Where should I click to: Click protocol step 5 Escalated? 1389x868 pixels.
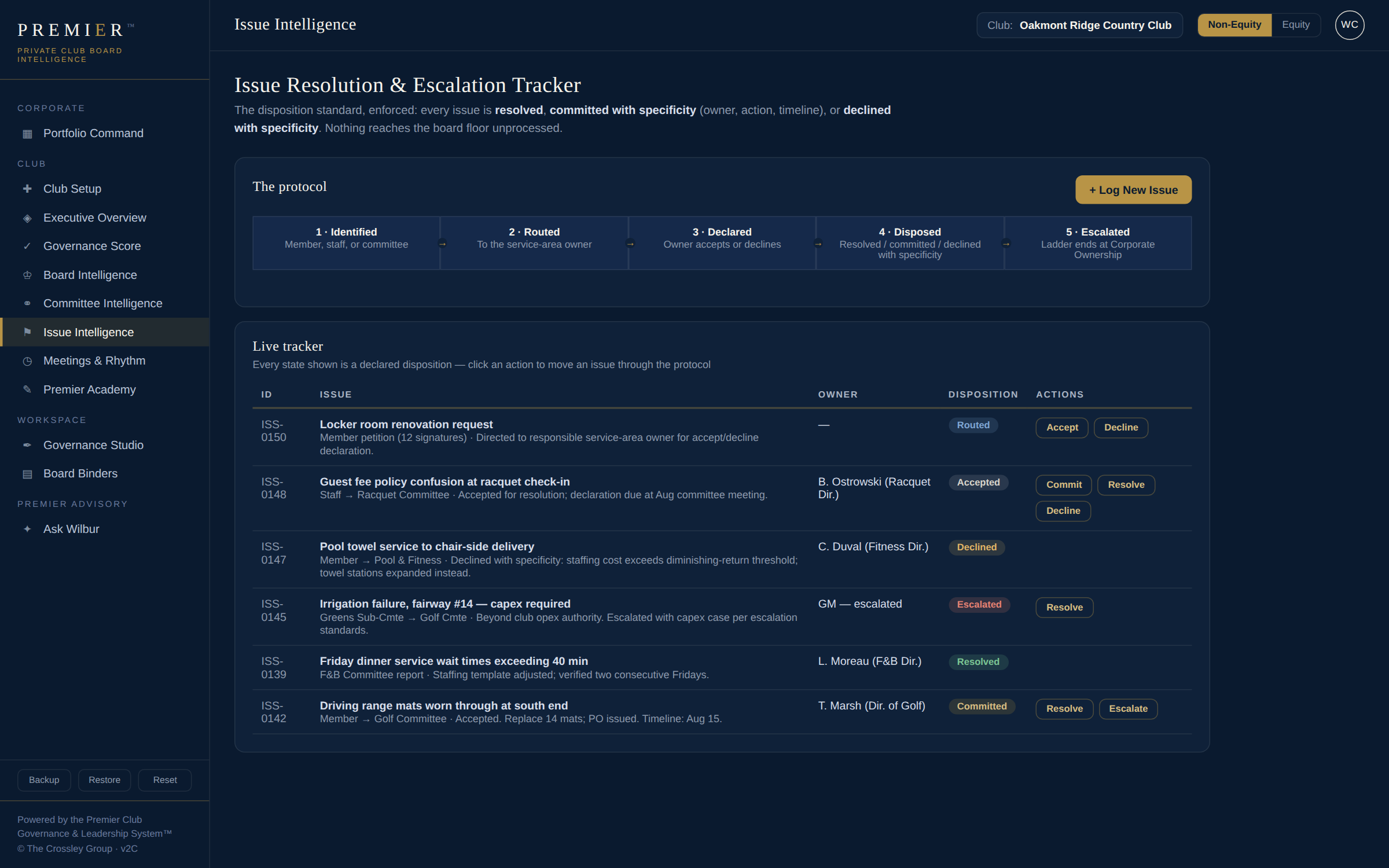[1098, 243]
